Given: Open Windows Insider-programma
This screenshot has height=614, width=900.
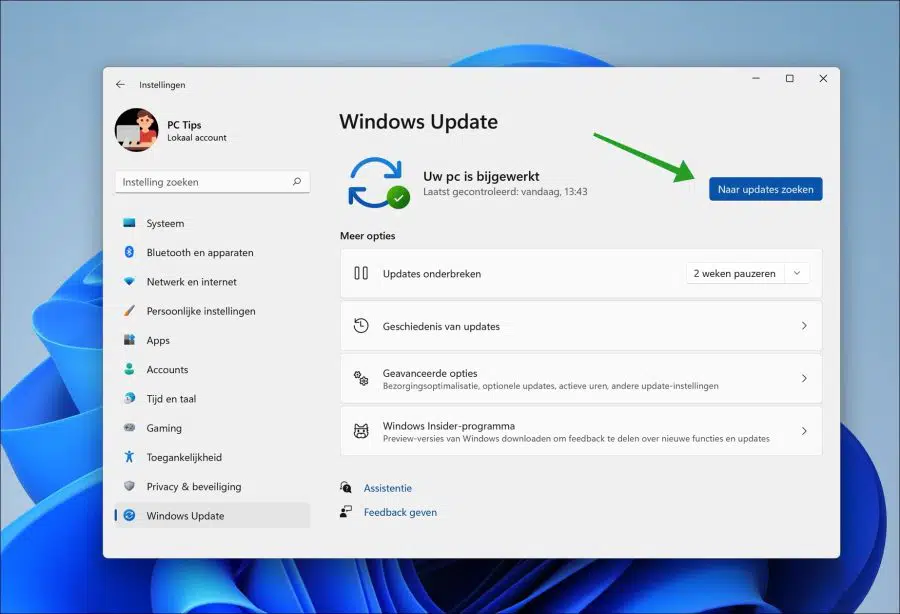Looking at the screenshot, I should [581, 431].
